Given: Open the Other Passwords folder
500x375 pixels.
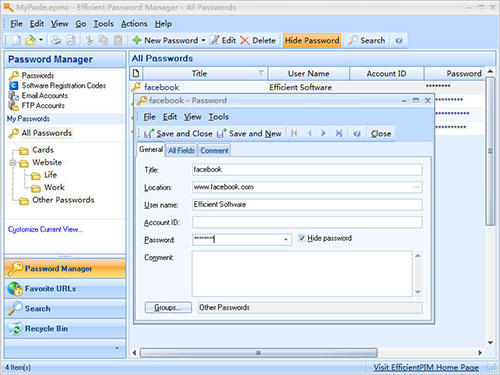Looking at the screenshot, I should 63,200.
